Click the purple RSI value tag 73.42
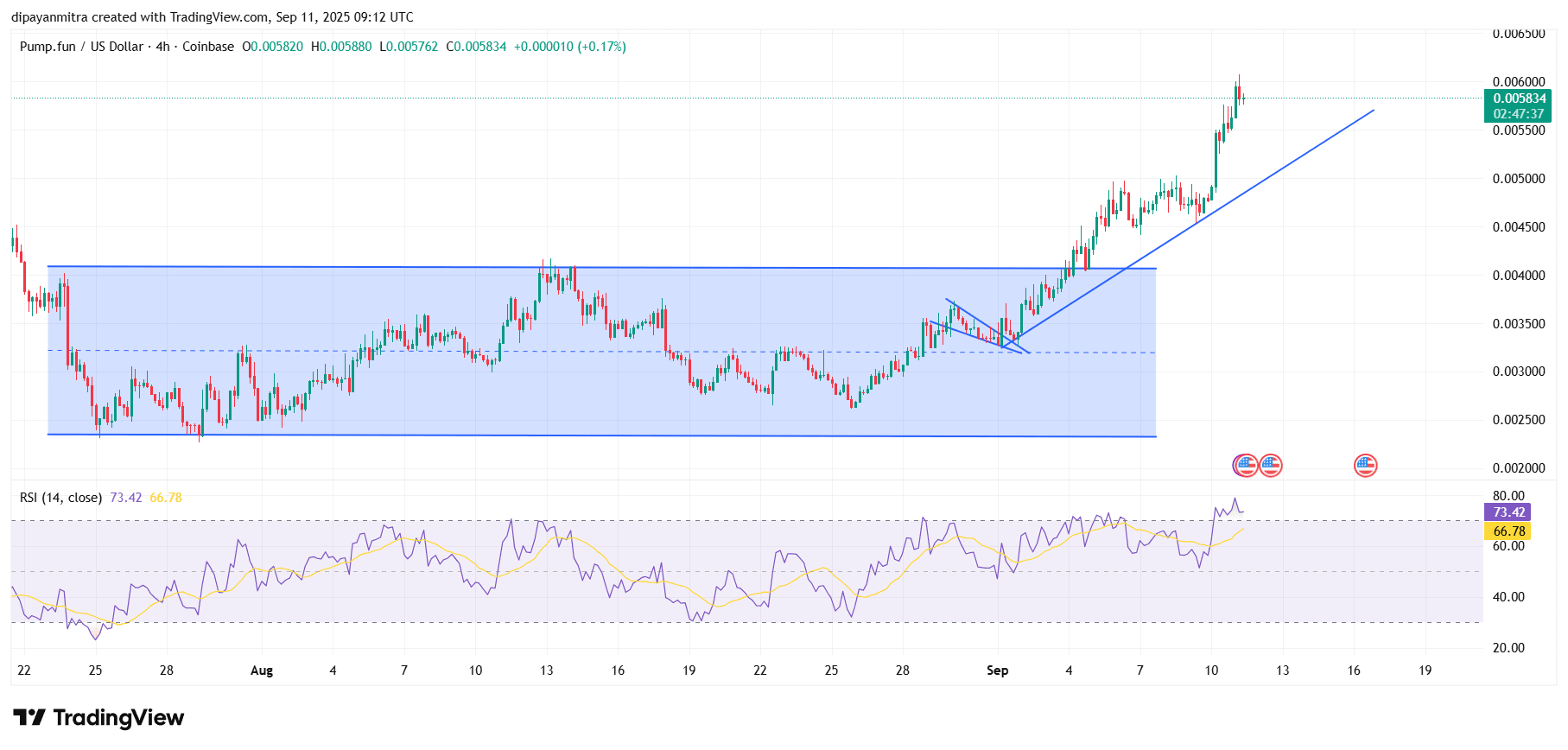 point(1507,512)
